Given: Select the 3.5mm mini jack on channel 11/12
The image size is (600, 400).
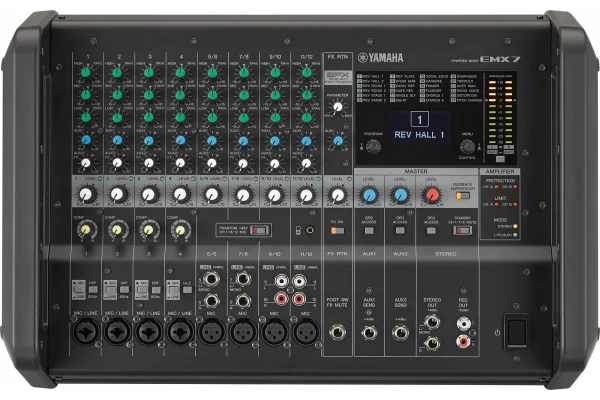Looking at the screenshot, I should tap(310, 230).
